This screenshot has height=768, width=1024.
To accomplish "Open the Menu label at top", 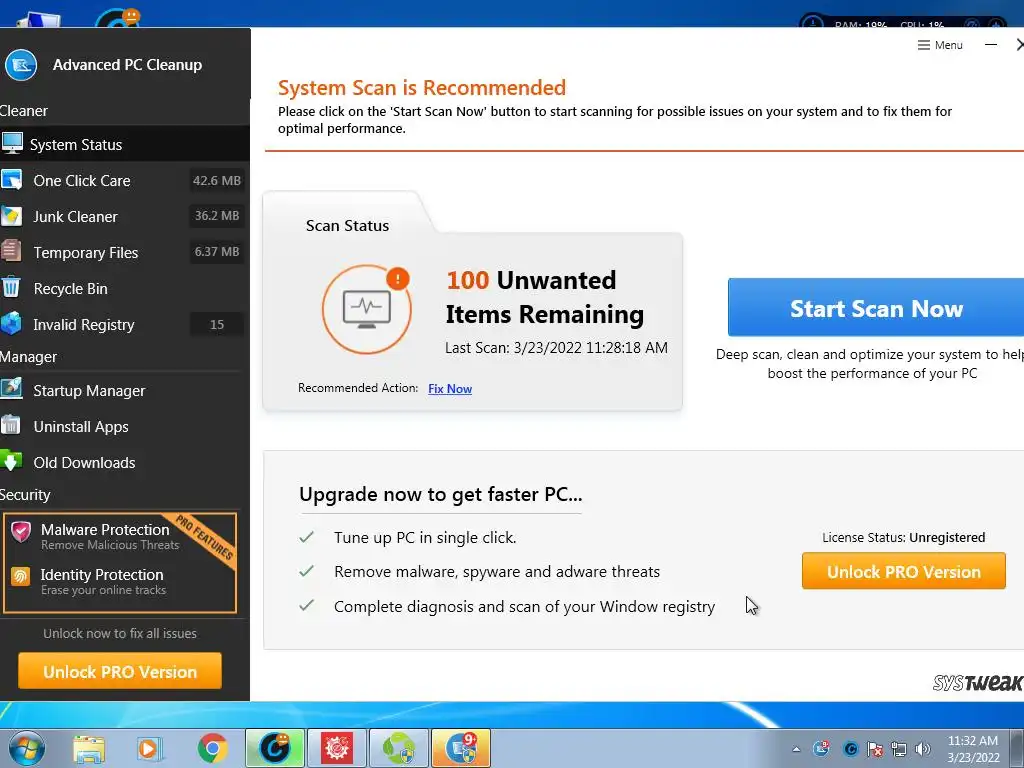I will pos(948,45).
